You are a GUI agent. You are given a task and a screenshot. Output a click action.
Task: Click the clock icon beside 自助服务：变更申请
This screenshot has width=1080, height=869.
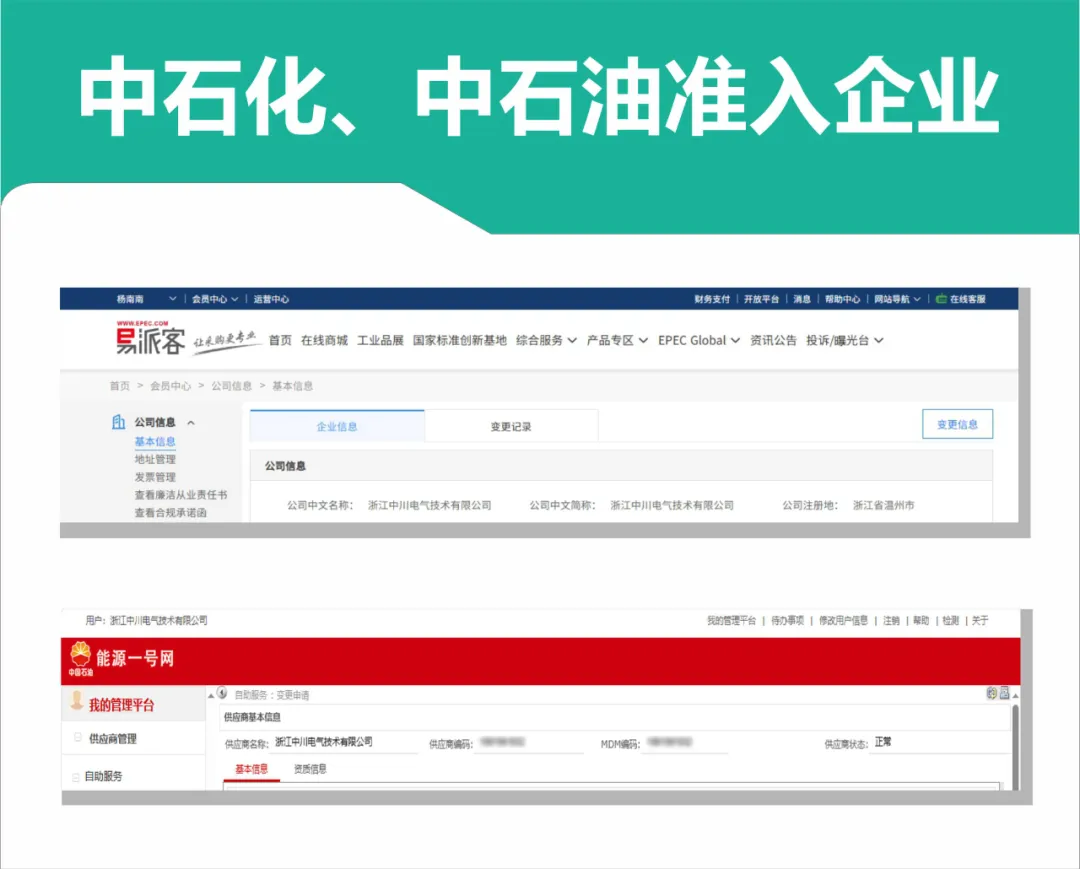pos(223,694)
